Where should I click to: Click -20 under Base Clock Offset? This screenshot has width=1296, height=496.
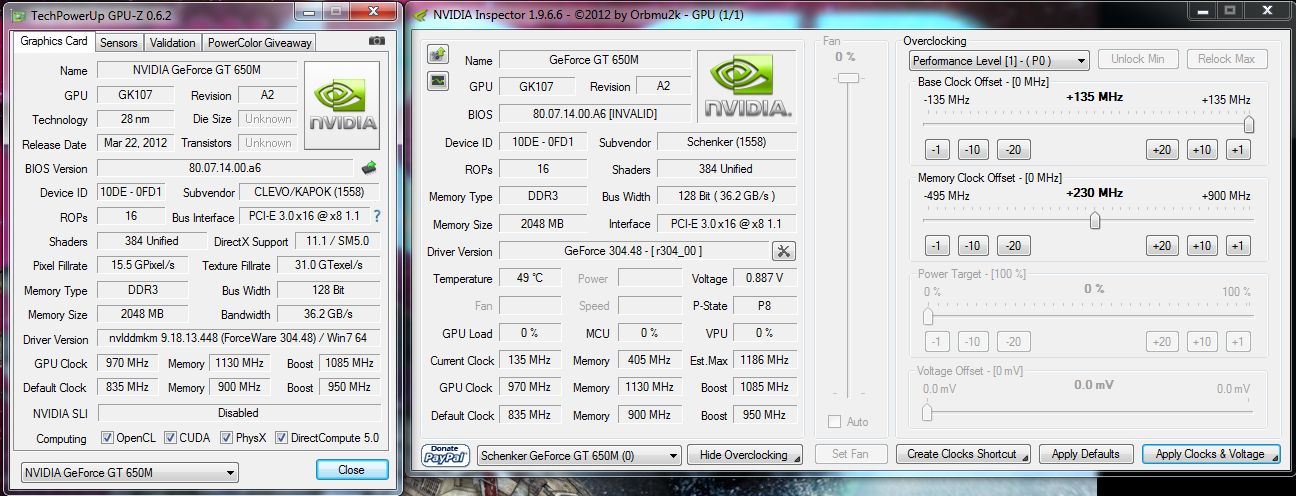(1013, 150)
